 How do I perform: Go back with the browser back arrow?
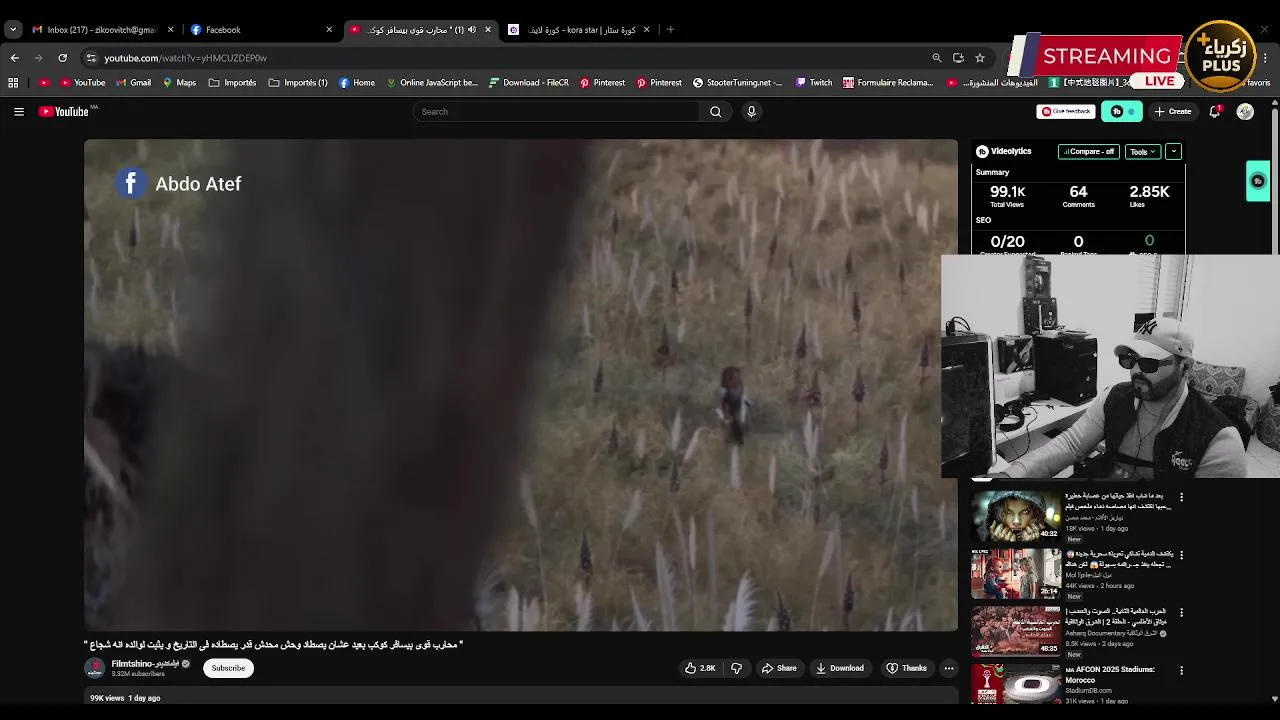(x=14, y=58)
